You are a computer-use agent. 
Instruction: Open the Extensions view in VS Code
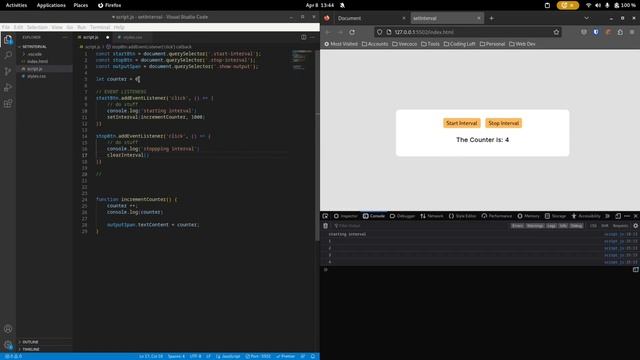click(x=8, y=103)
